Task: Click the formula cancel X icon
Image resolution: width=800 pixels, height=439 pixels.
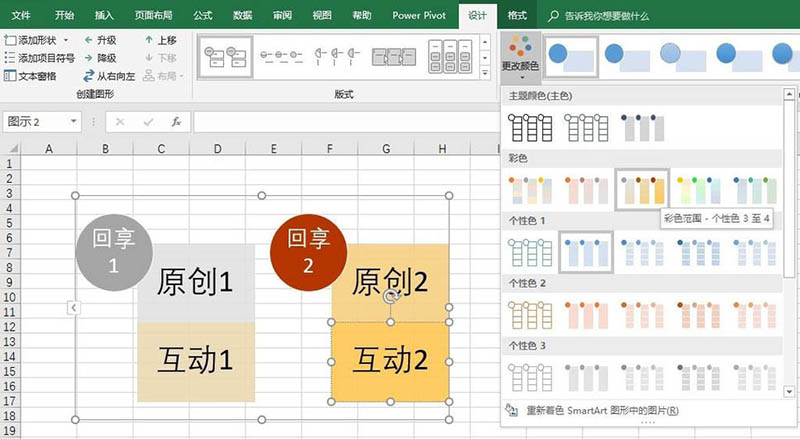Action: tap(120, 122)
